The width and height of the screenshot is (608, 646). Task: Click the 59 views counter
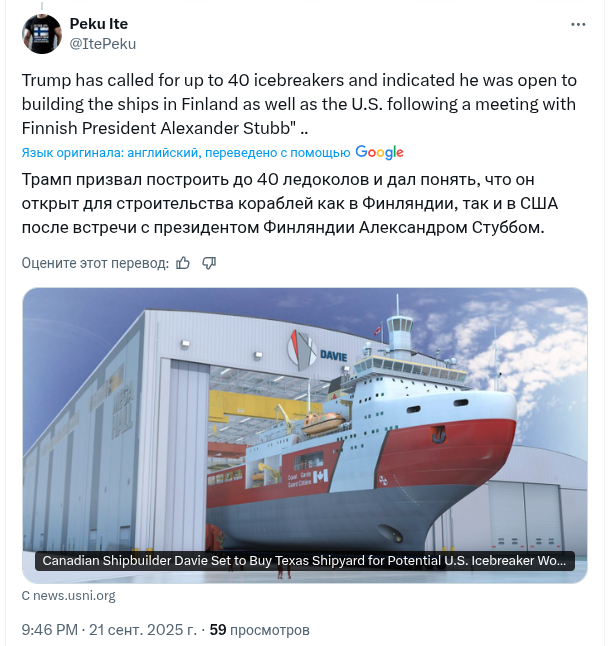259,630
